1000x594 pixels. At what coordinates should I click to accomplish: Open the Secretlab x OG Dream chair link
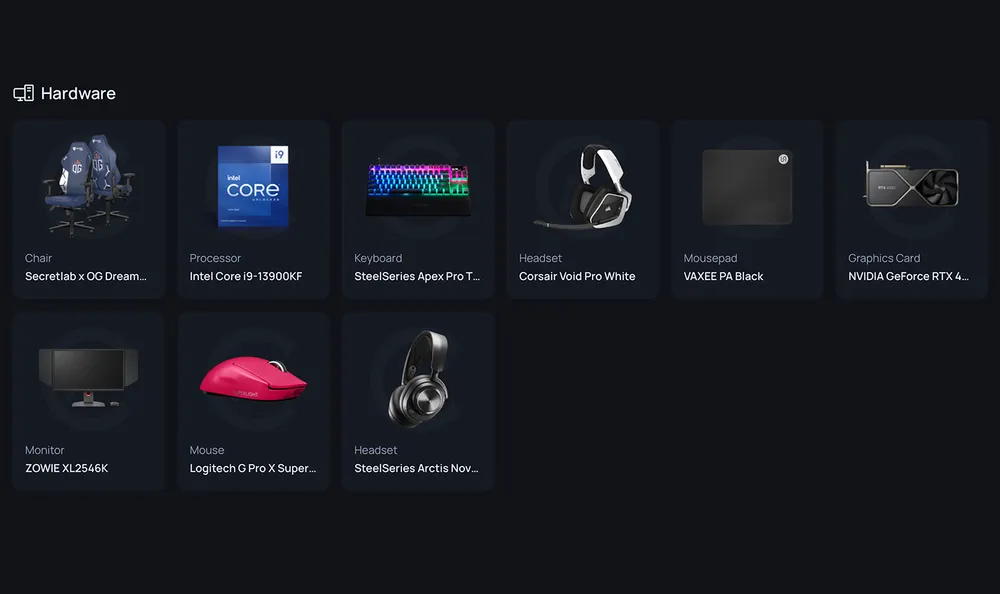click(x=85, y=276)
